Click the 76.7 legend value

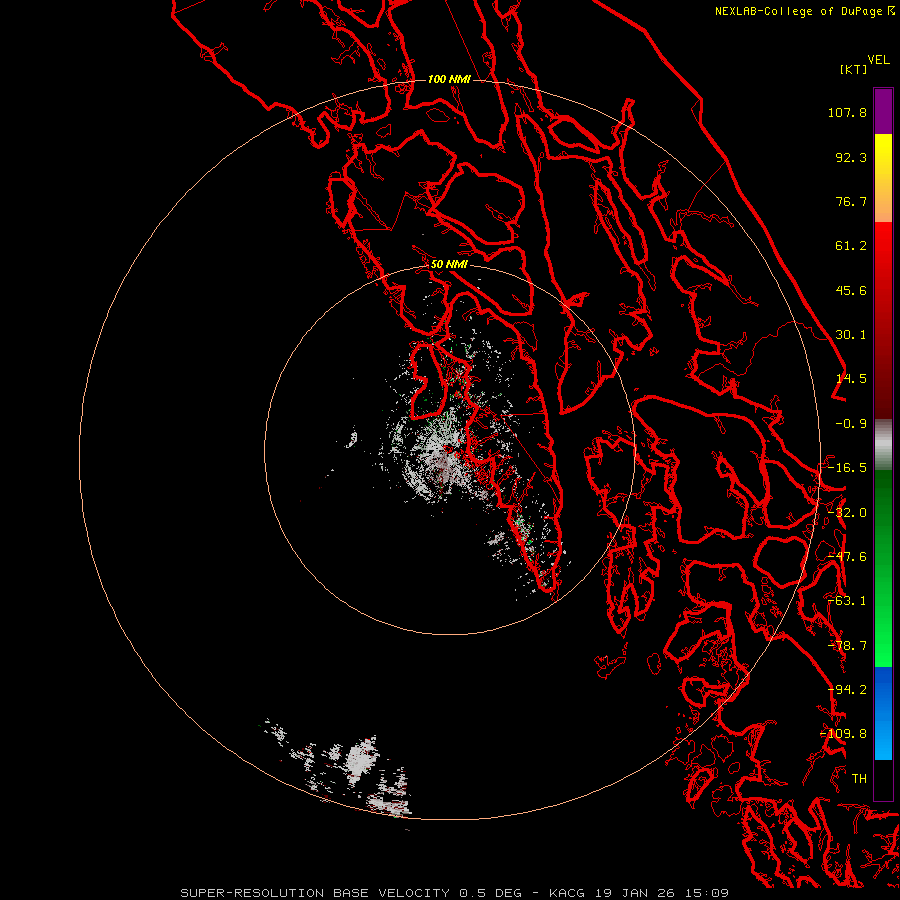[x=851, y=201]
